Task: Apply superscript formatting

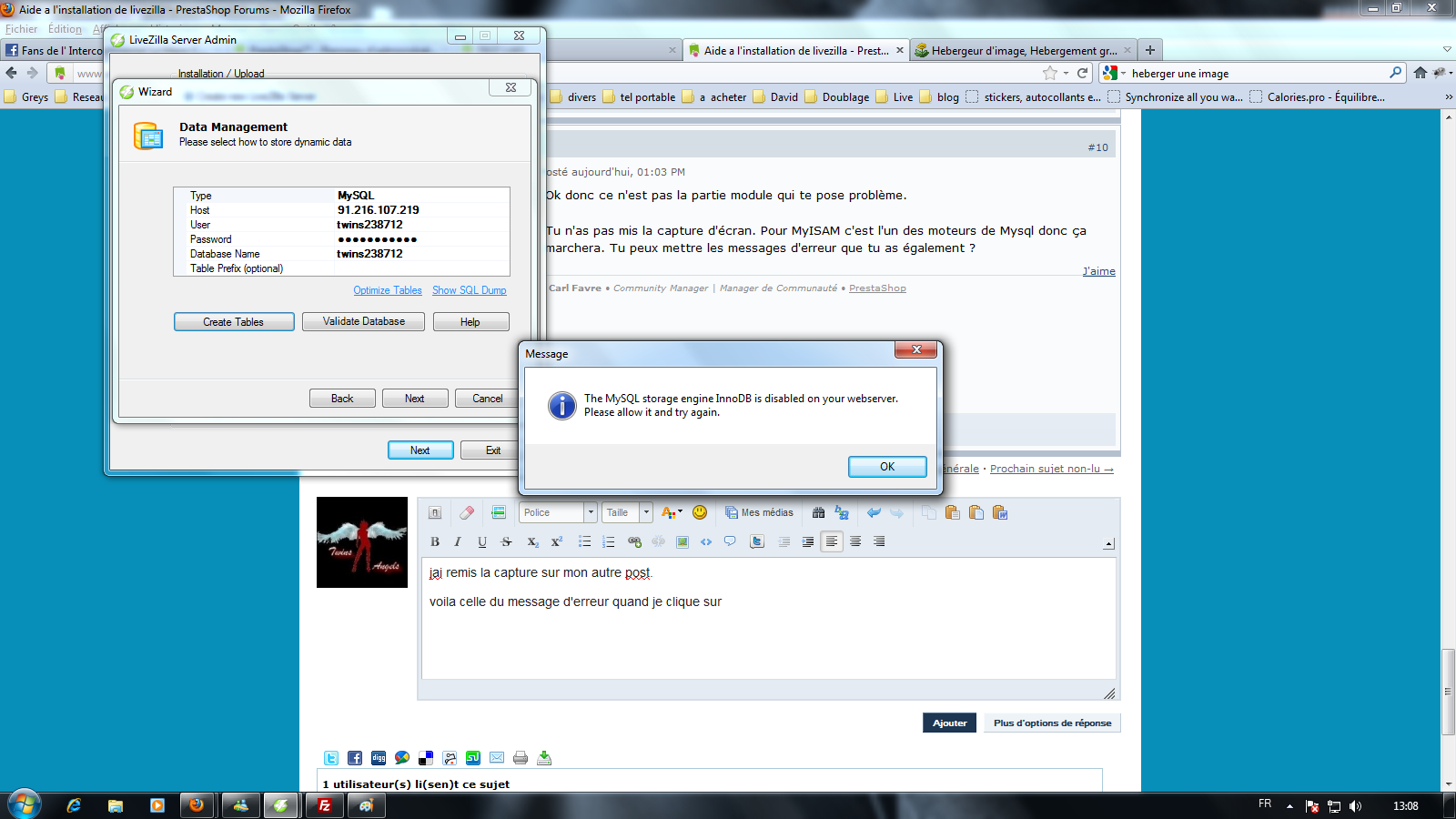Action: [x=557, y=541]
